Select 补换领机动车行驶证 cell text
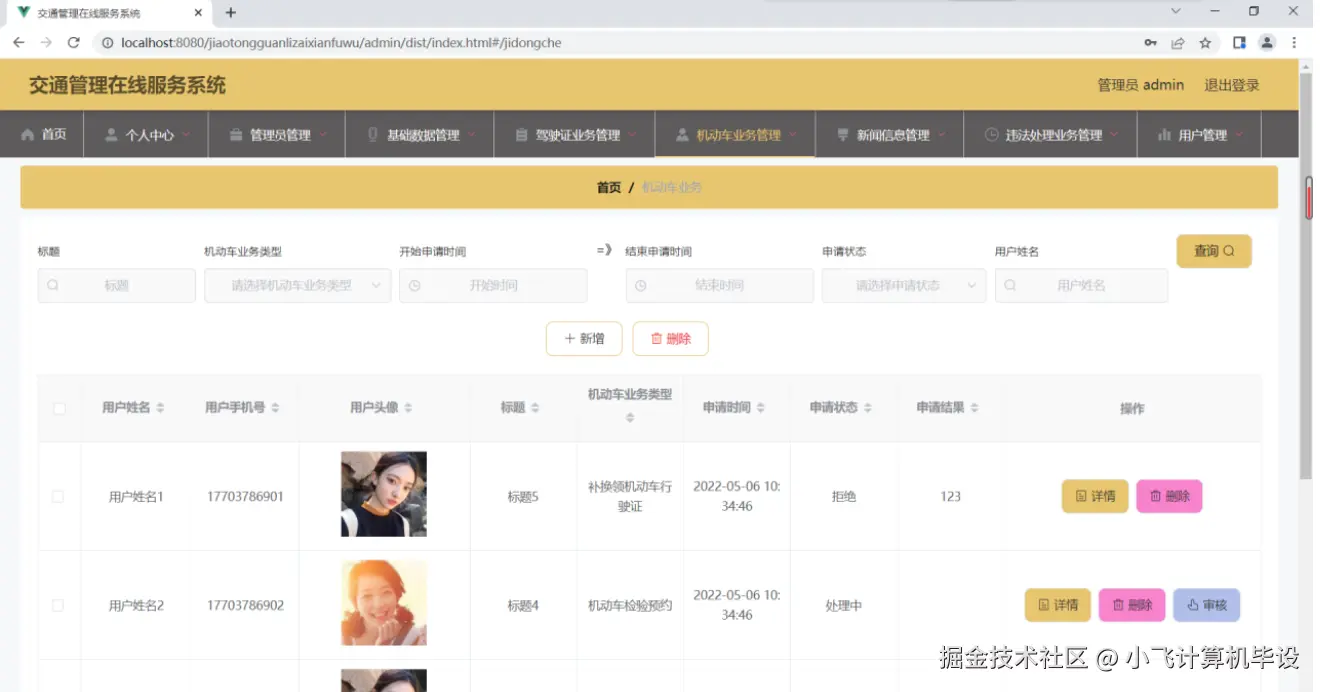The image size is (1320, 692). (630, 496)
